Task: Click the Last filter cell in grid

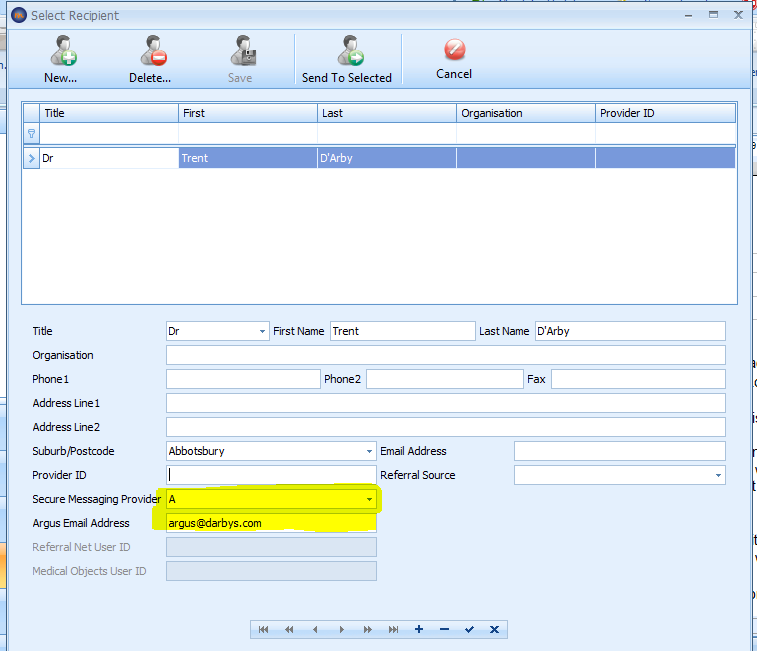Action: point(387,134)
